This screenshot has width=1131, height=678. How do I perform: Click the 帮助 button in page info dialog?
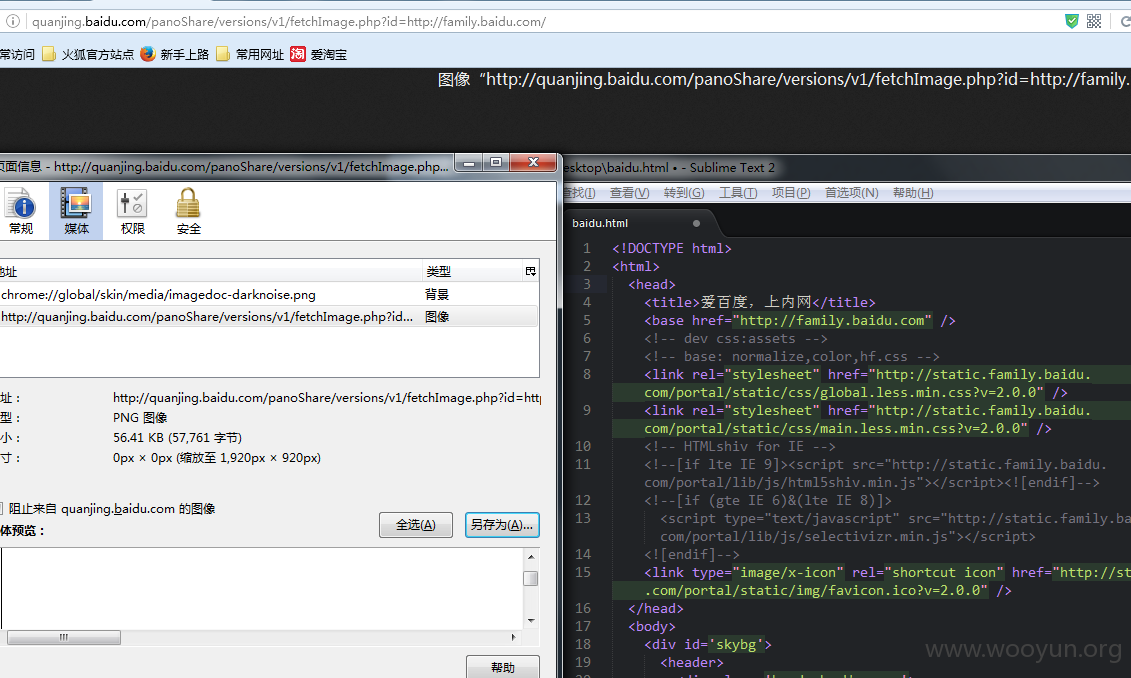coord(503,667)
